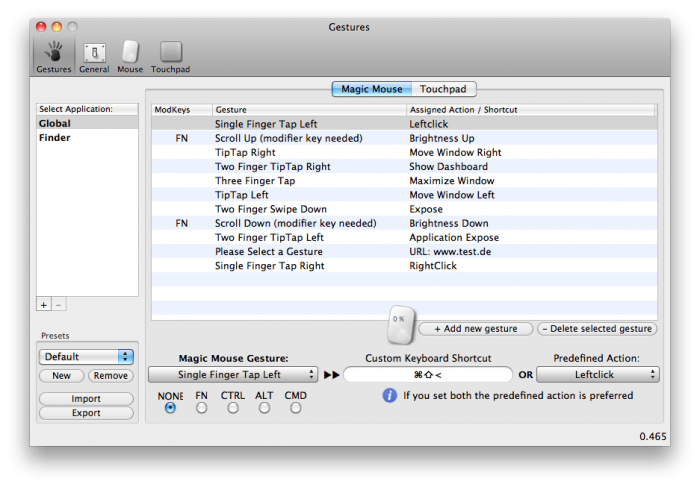
Task: Click the Brightness Up action cell
Action: (x=442, y=138)
